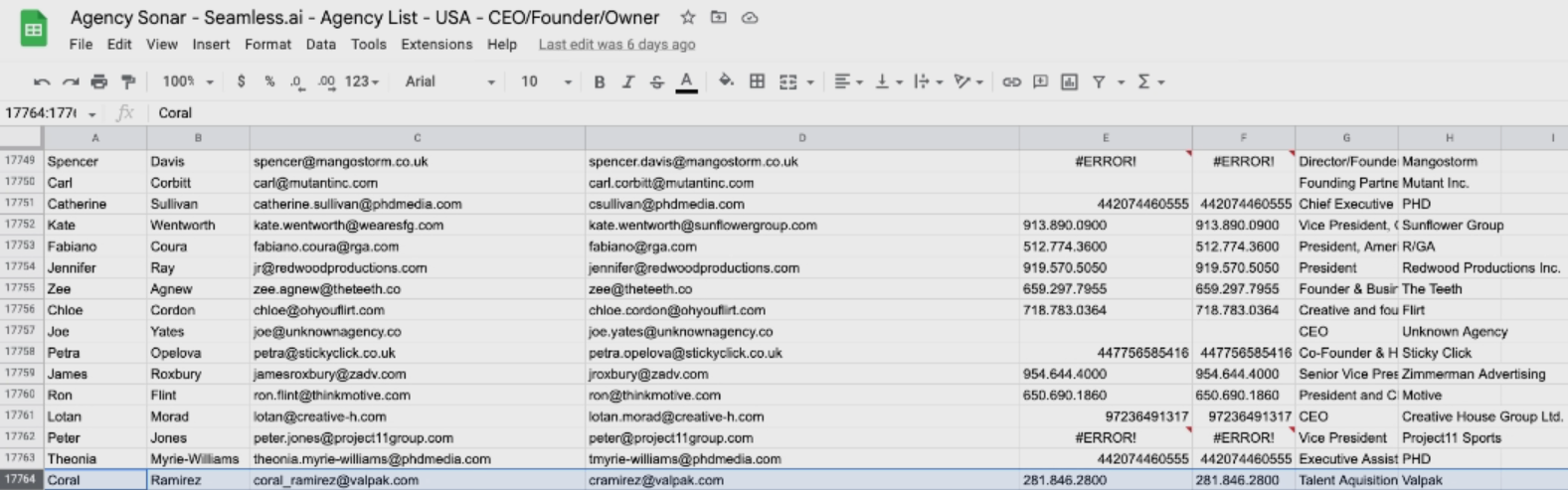This screenshot has height=490, width=1568.
Task: Open the Help menu
Action: (x=502, y=44)
